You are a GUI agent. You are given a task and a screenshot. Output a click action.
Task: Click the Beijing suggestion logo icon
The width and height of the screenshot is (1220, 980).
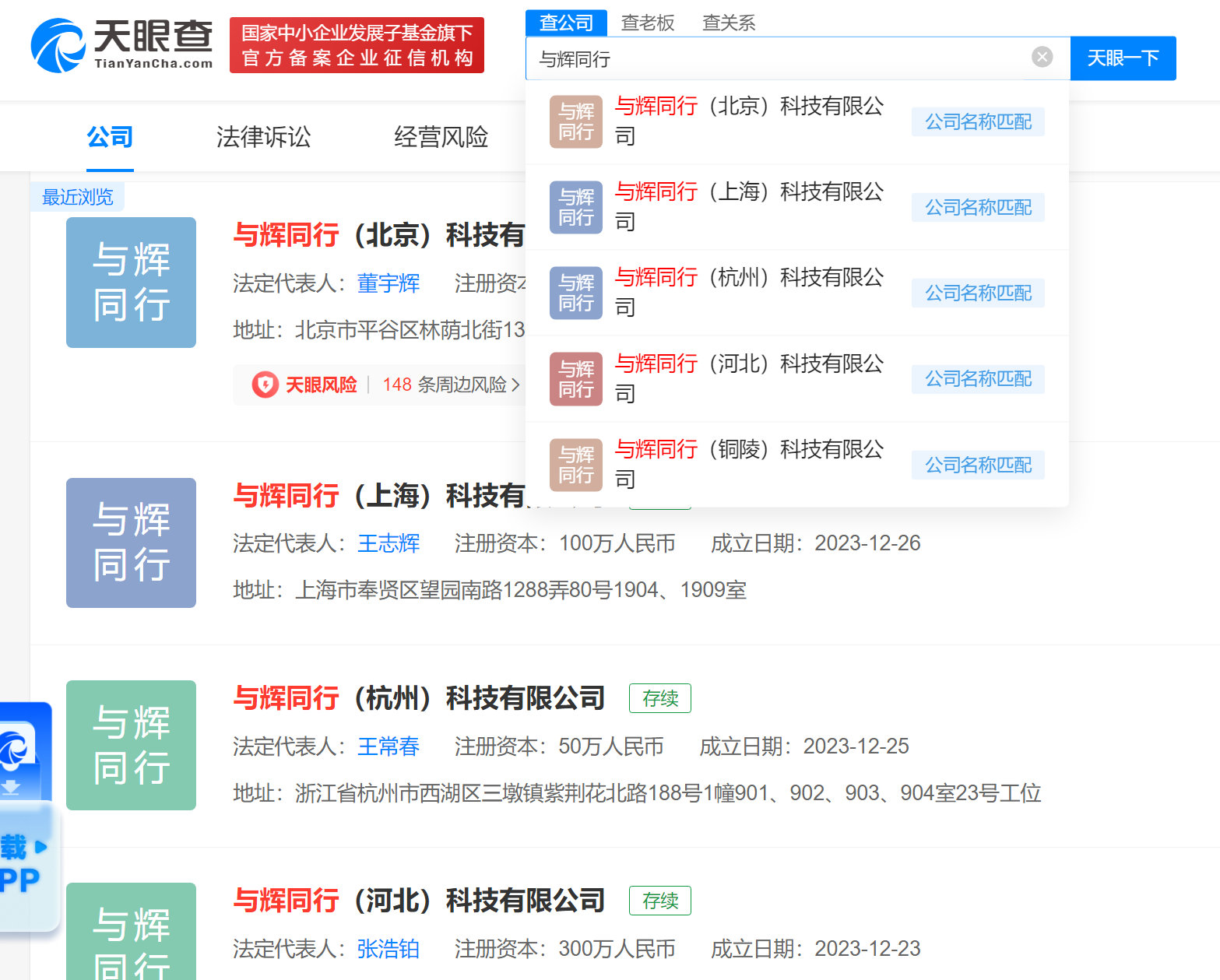tap(576, 121)
